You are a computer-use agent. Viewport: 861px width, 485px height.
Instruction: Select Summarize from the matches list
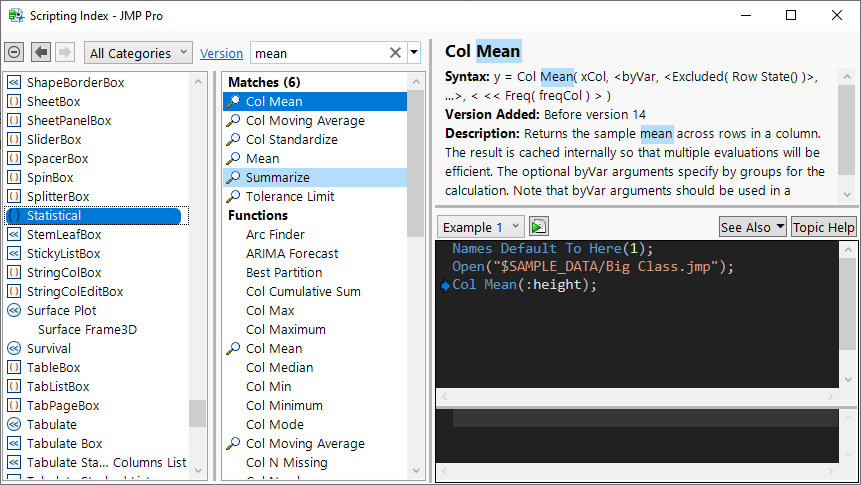click(x=277, y=178)
